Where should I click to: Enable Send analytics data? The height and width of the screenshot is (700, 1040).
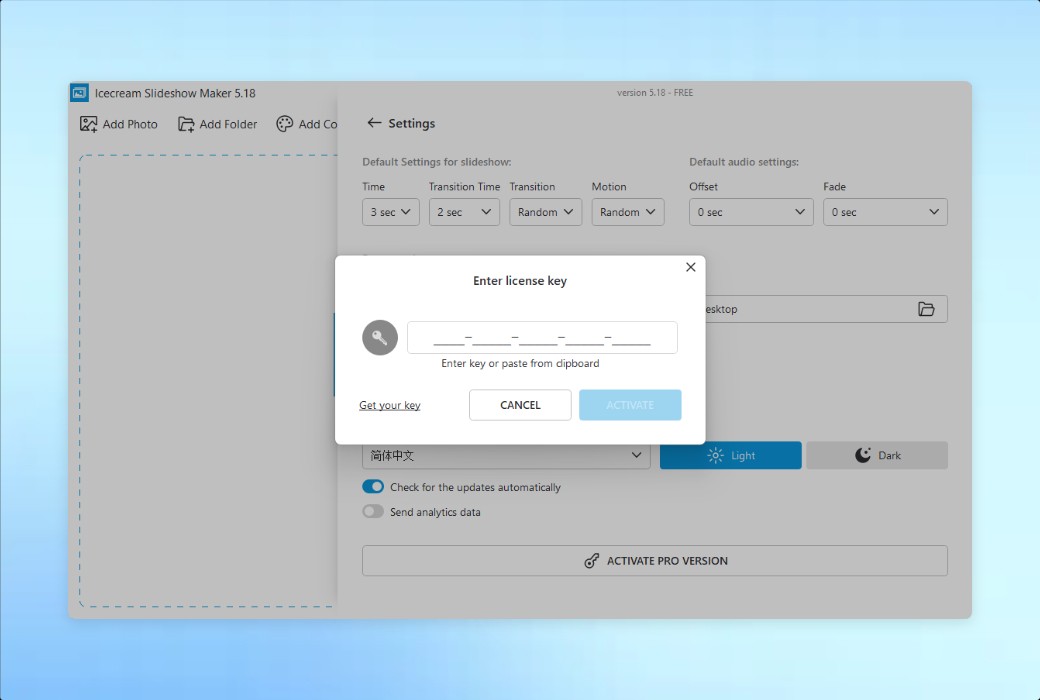point(373,511)
